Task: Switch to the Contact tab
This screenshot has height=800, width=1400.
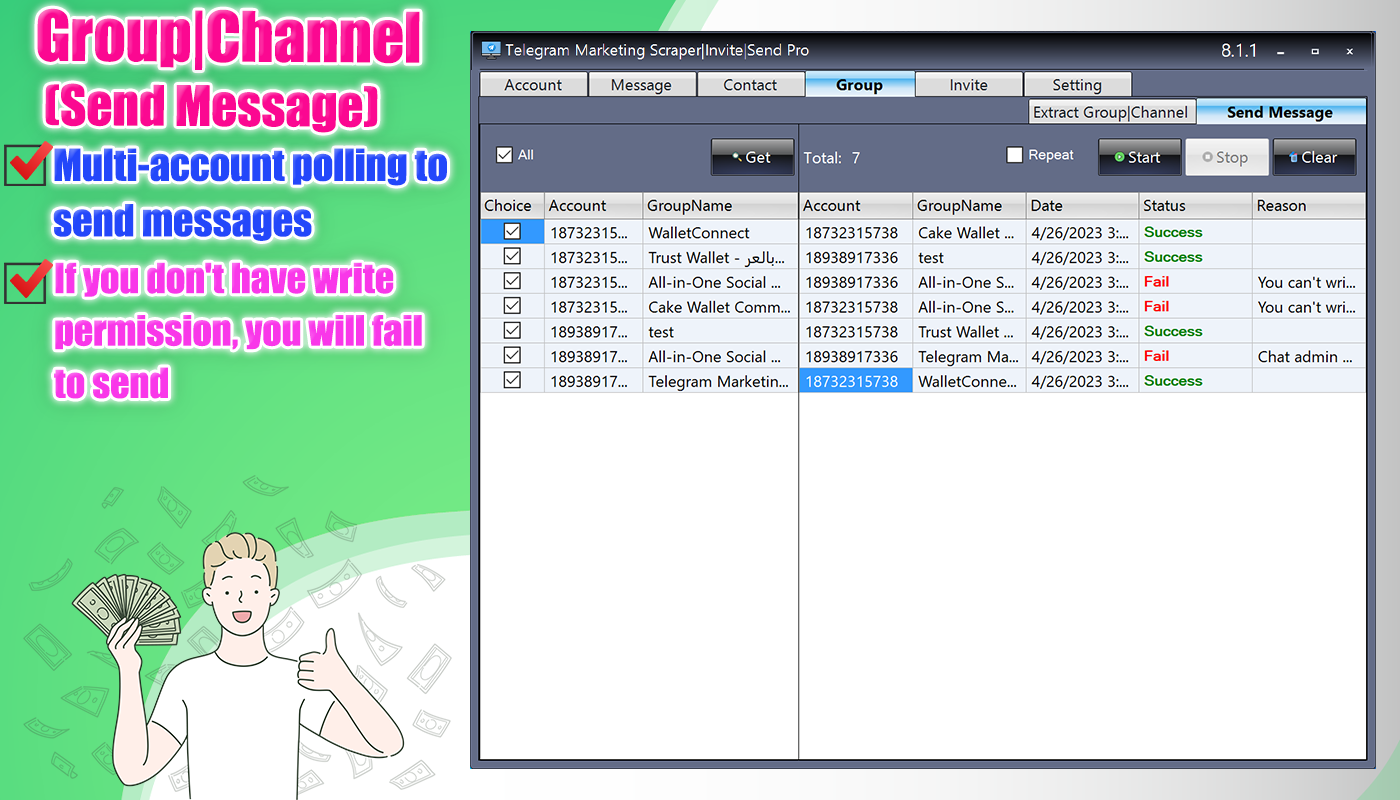Action: pyautogui.click(x=750, y=84)
